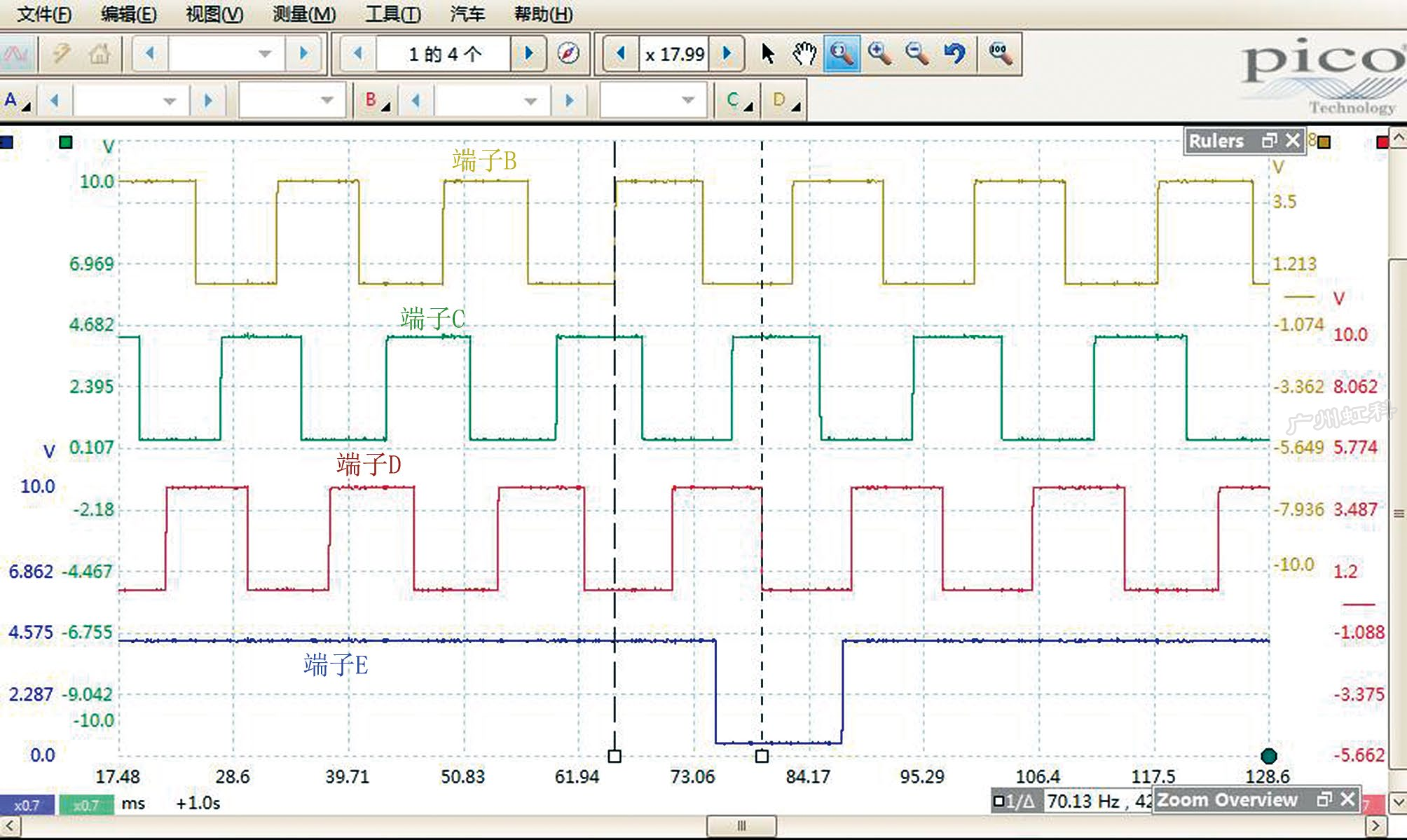Increase channel B input range
Screen dimensions: 1407x840
(x=569, y=101)
